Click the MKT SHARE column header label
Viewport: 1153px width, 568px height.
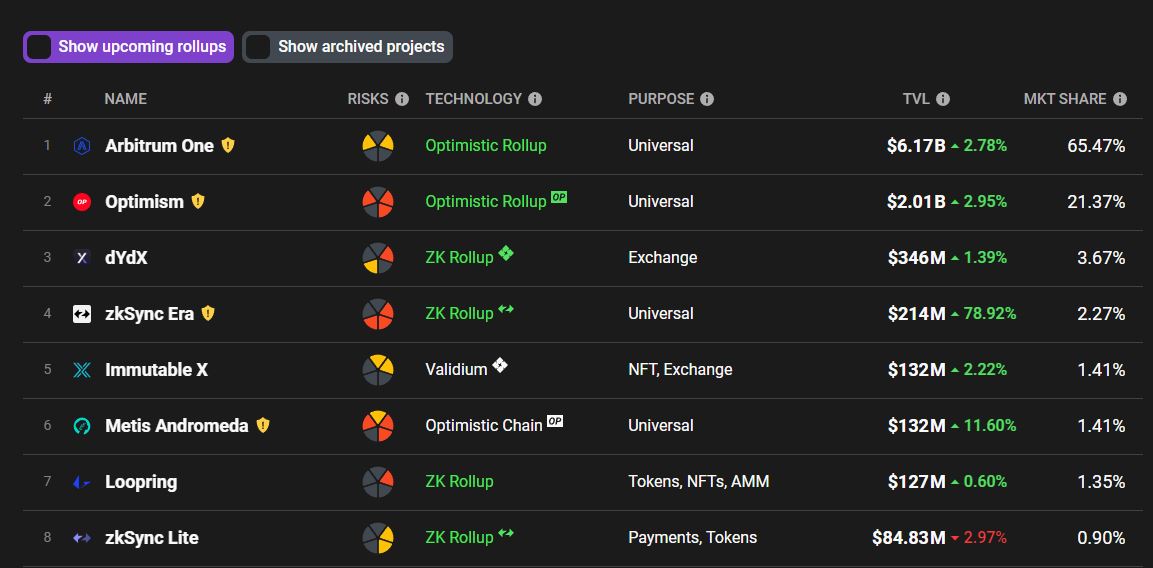pos(1065,99)
